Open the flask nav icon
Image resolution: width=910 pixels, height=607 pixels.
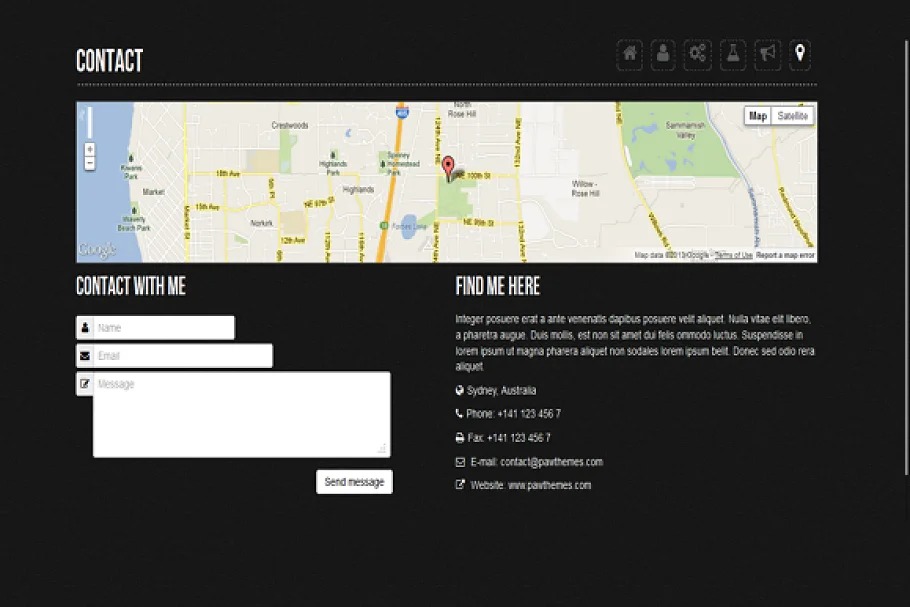tap(733, 55)
